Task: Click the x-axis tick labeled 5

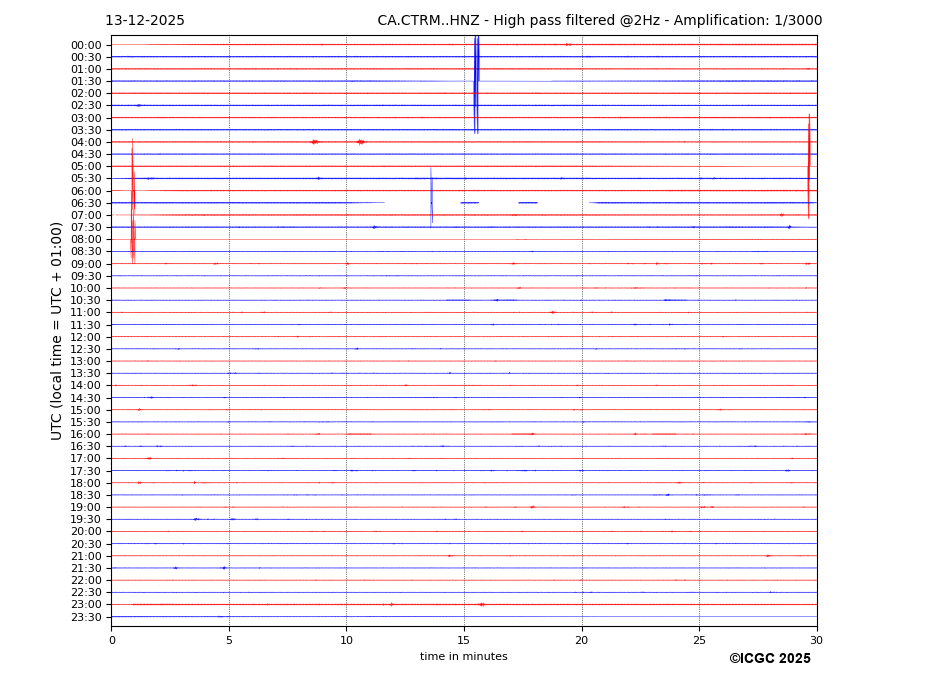Action: click(229, 640)
